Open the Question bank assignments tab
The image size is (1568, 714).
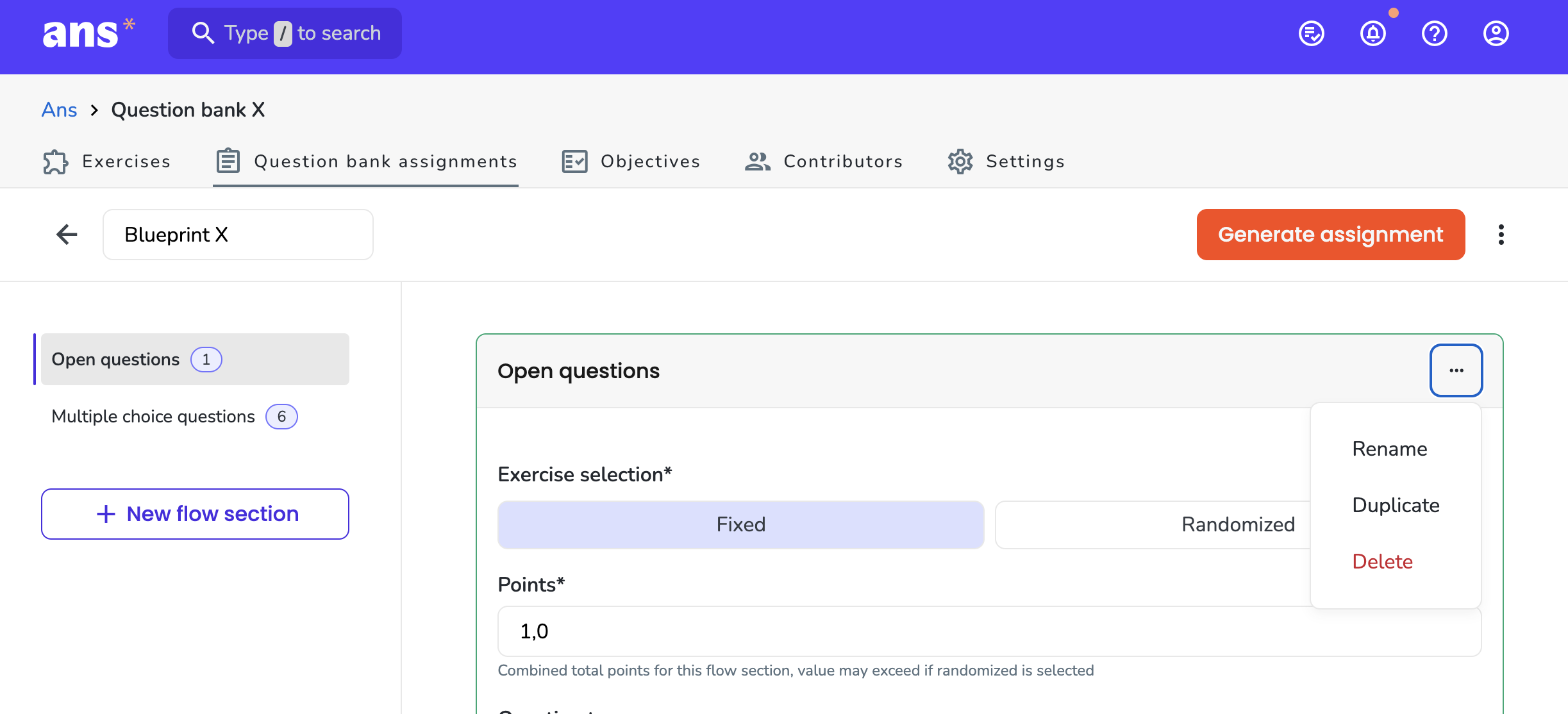coord(366,162)
